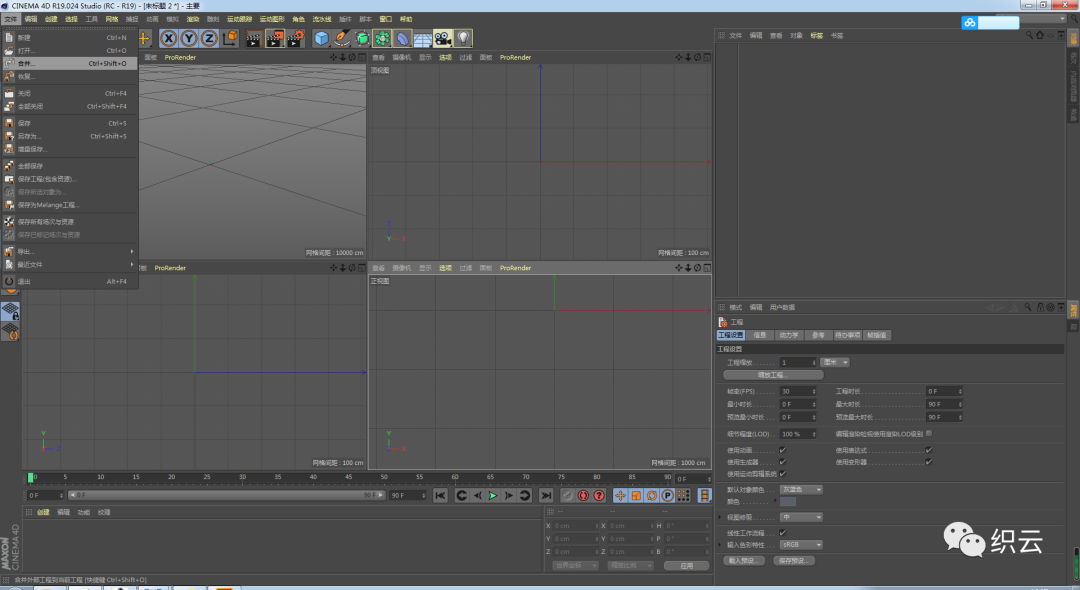Click the 颜色 color swatch
1080x590 pixels.
pos(788,501)
